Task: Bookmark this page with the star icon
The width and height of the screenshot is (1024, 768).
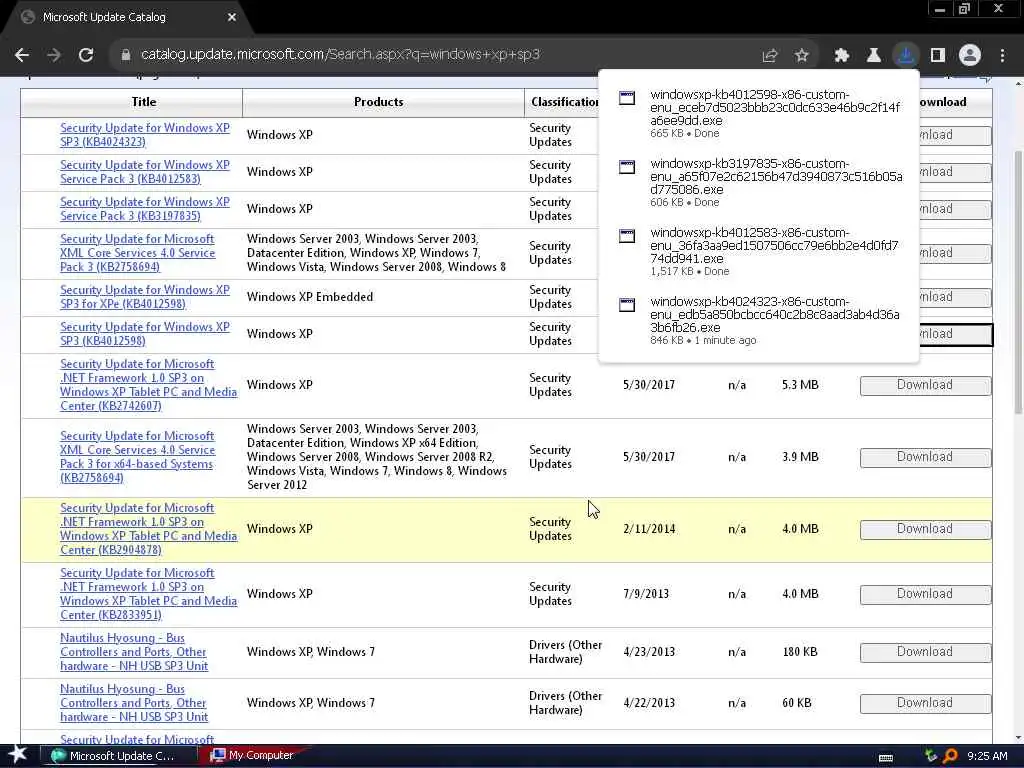Action: coord(802,56)
